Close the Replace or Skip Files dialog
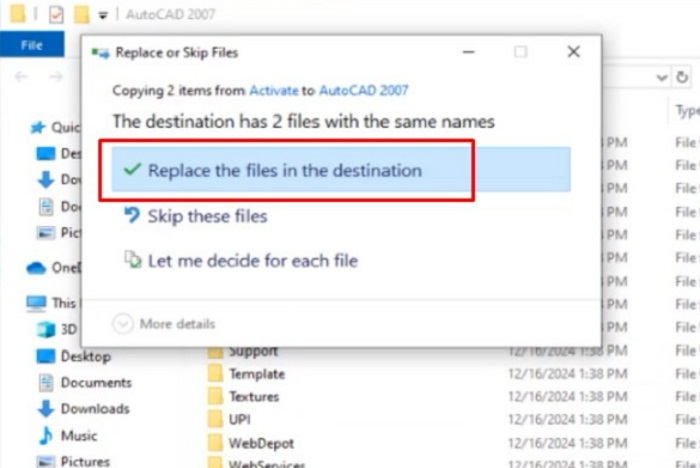The height and width of the screenshot is (468, 700). pyautogui.click(x=574, y=52)
